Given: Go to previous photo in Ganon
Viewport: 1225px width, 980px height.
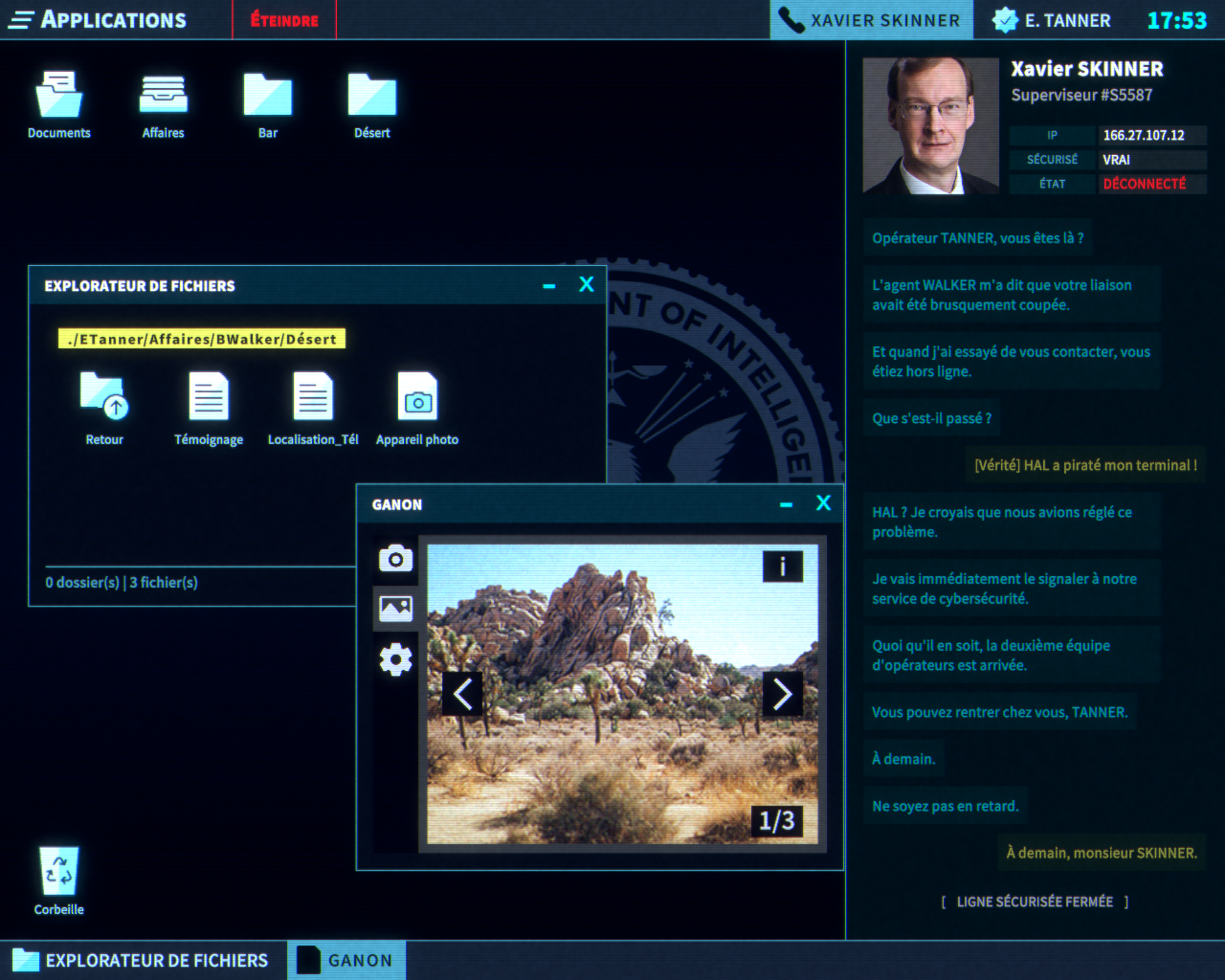Looking at the screenshot, I should (462, 694).
